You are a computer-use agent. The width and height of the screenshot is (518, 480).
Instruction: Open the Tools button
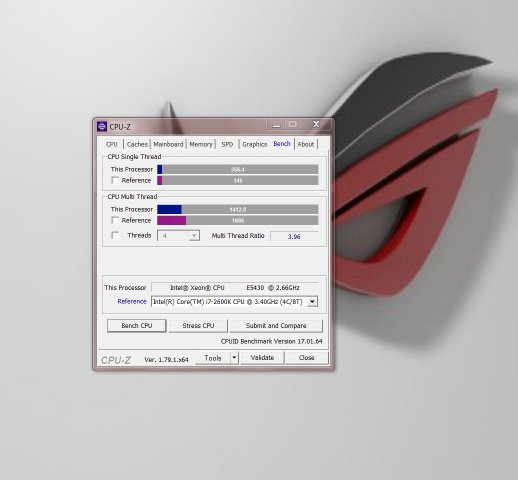213,358
